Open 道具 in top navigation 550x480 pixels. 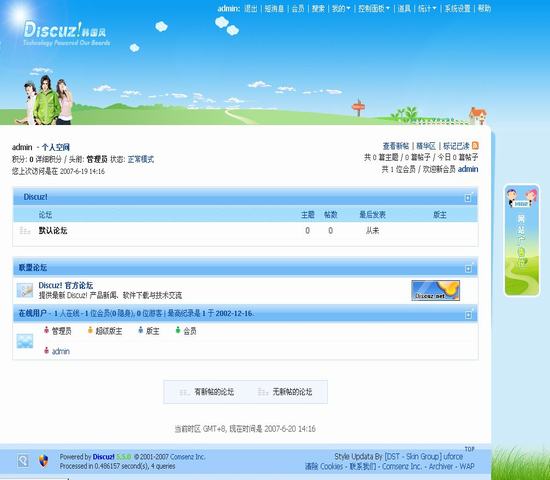point(404,8)
